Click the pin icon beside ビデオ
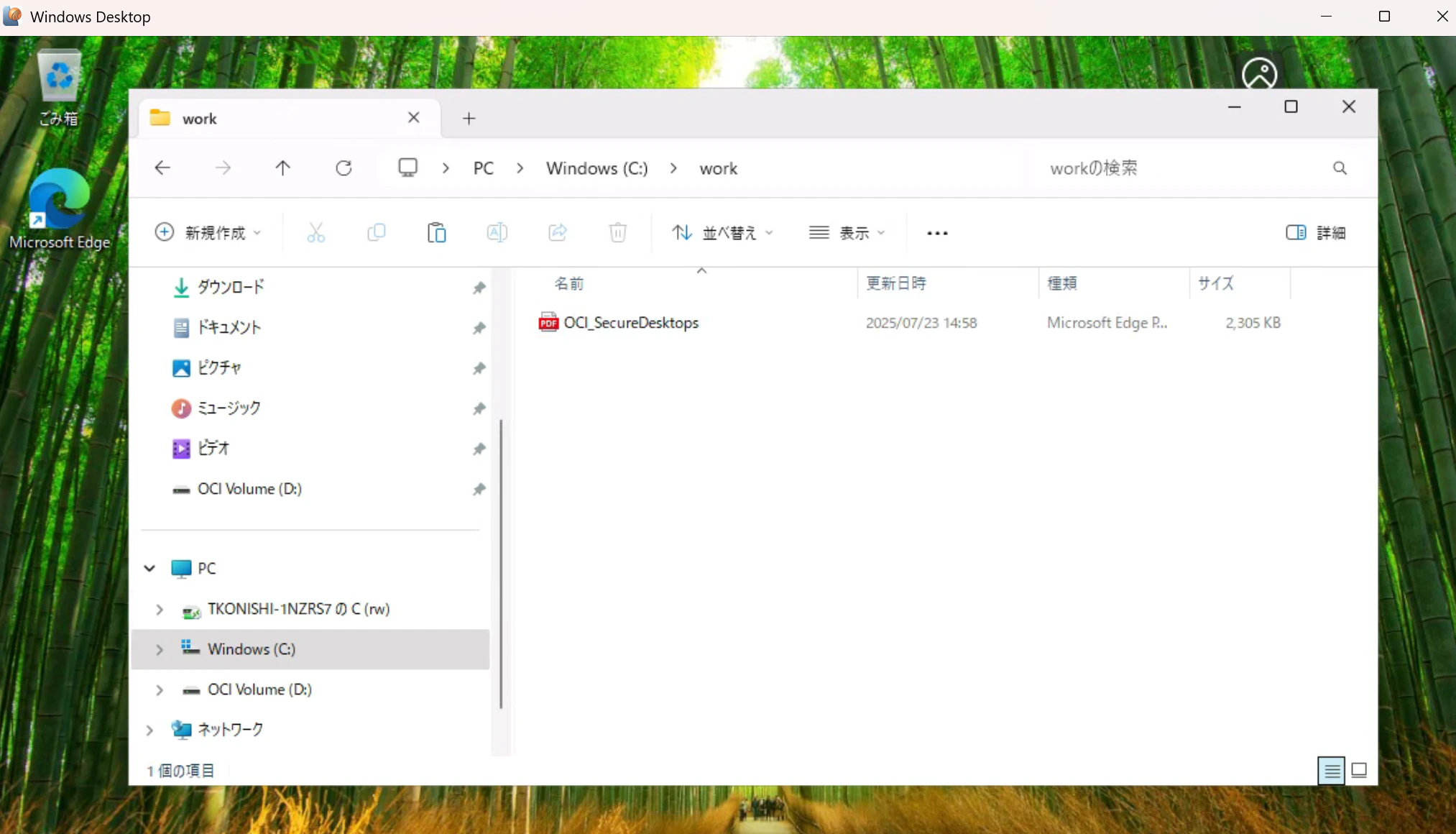The height and width of the screenshot is (834, 1456). 479,449
